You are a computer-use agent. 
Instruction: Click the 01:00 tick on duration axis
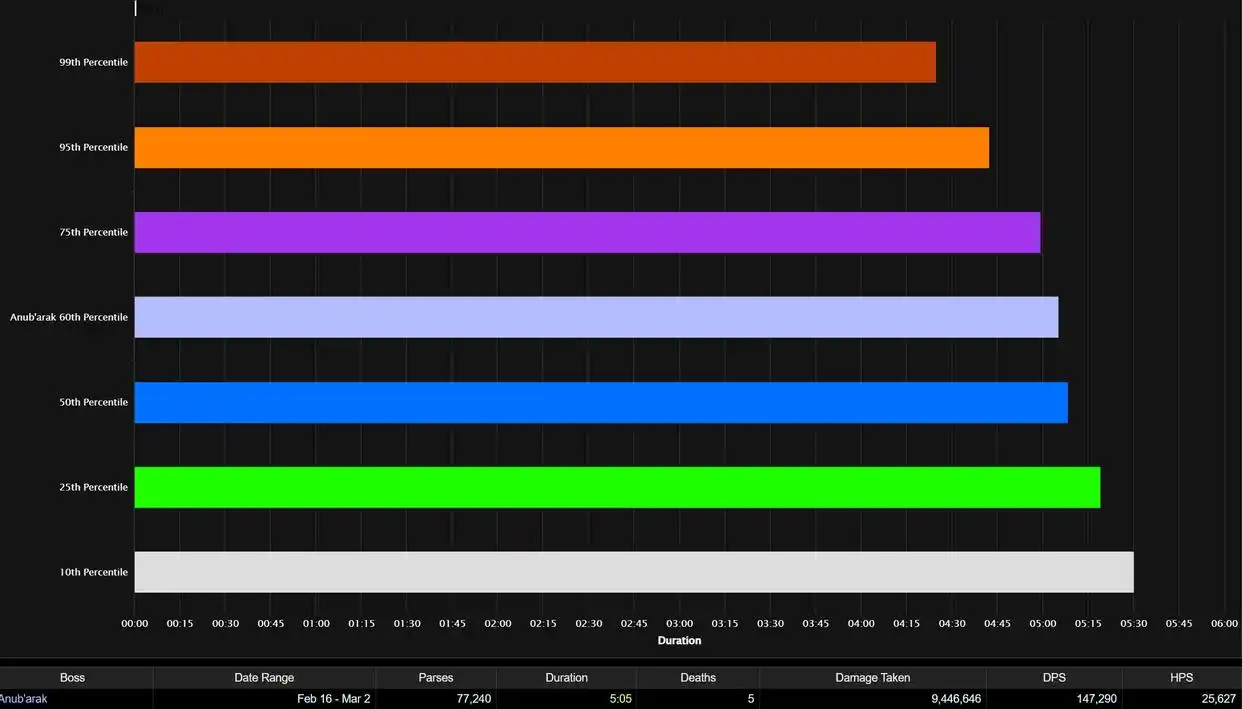pos(316,623)
